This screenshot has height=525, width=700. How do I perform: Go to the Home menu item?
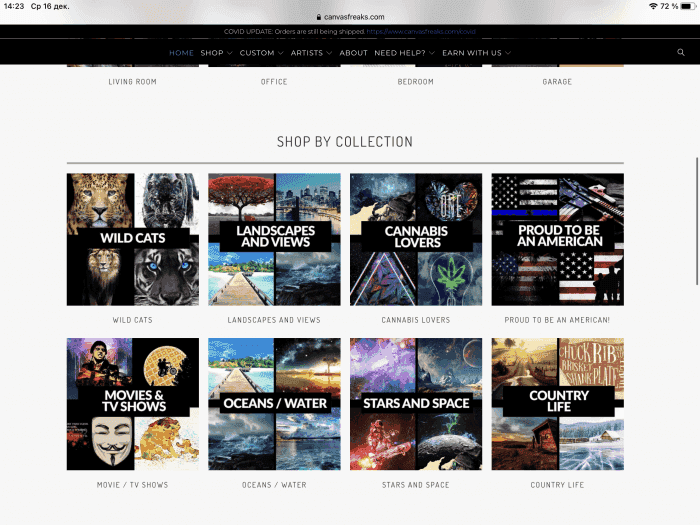click(181, 52)
